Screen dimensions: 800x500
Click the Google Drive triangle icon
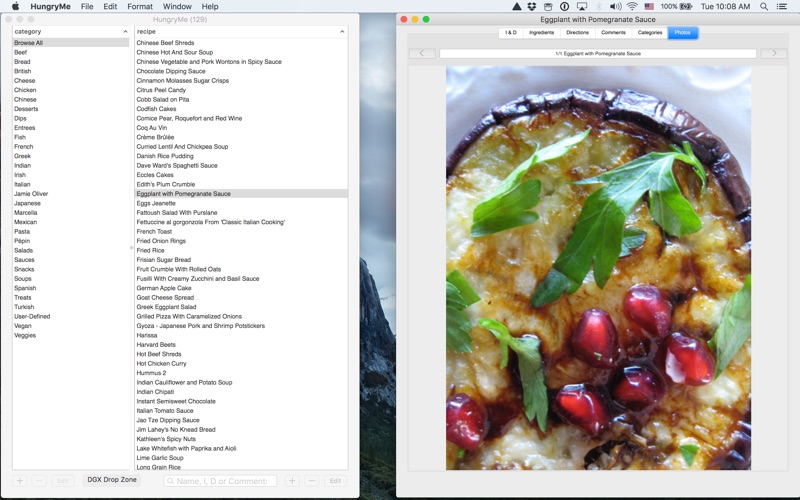point(516,7)
